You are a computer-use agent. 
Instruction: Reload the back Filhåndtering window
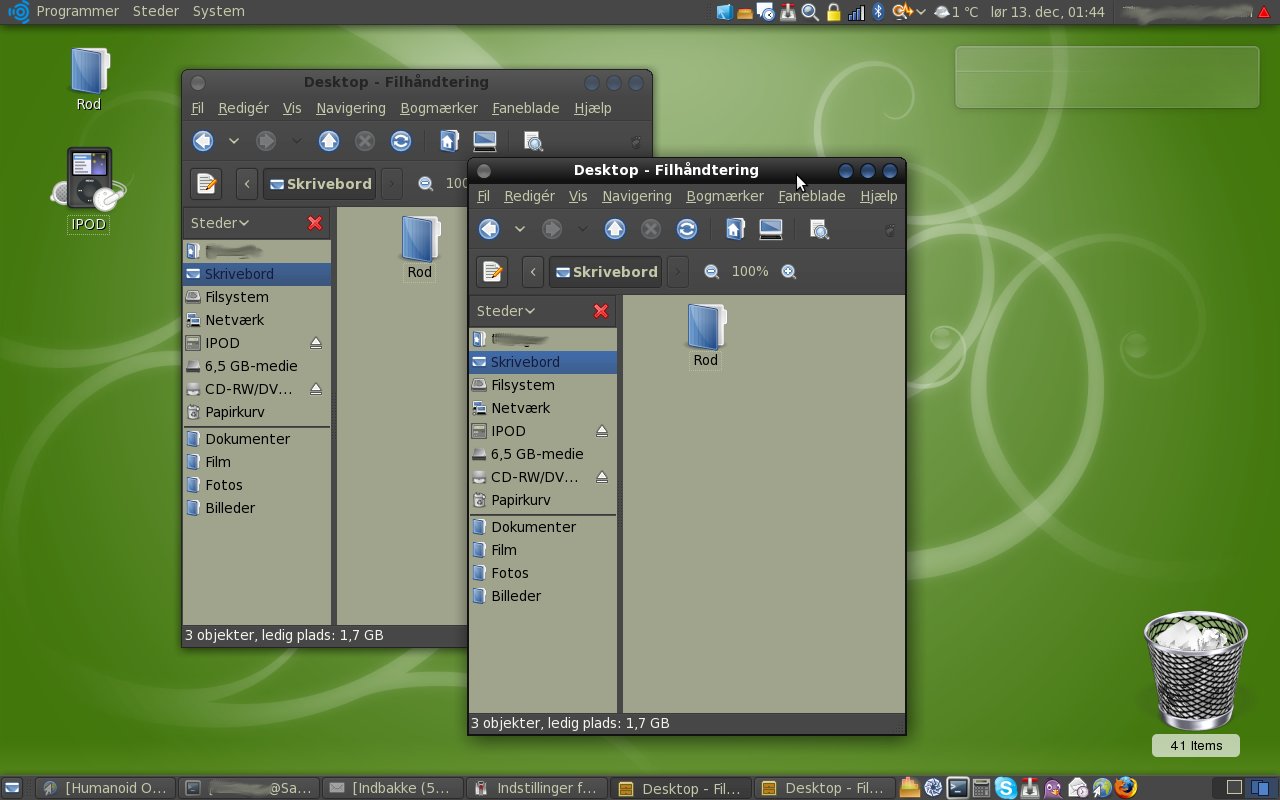[401, 141]
